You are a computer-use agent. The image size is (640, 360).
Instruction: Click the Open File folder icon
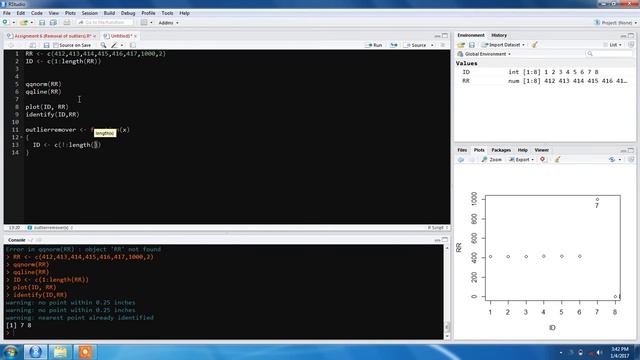24,22
